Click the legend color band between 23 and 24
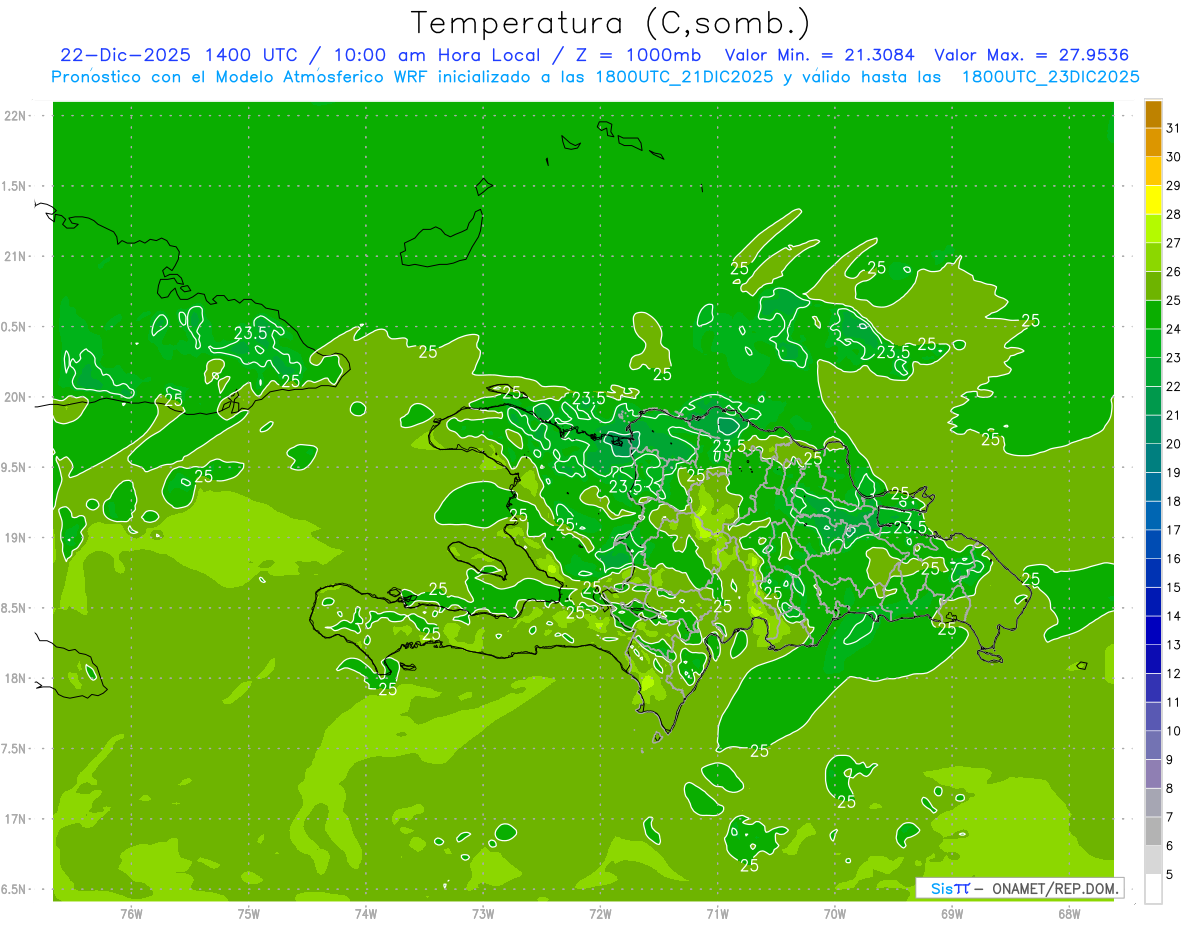Image resolution: width=1200 pixels, height=927 pixels. point(1153,344)
